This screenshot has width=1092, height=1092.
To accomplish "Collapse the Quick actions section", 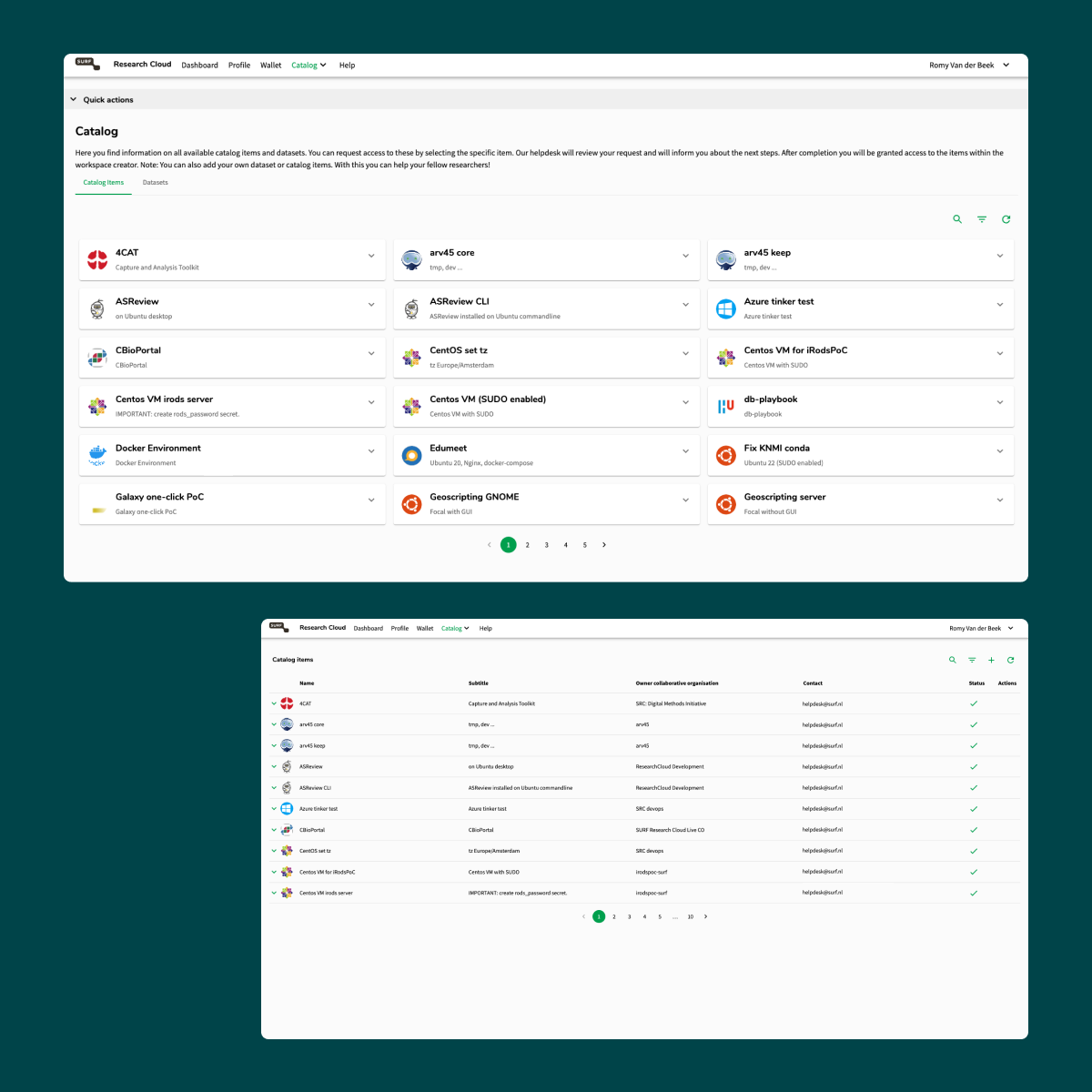I will point(74,99).
